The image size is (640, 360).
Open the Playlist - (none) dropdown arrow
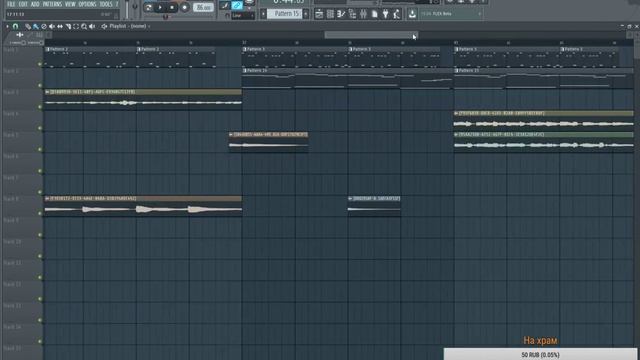point(149,27)
